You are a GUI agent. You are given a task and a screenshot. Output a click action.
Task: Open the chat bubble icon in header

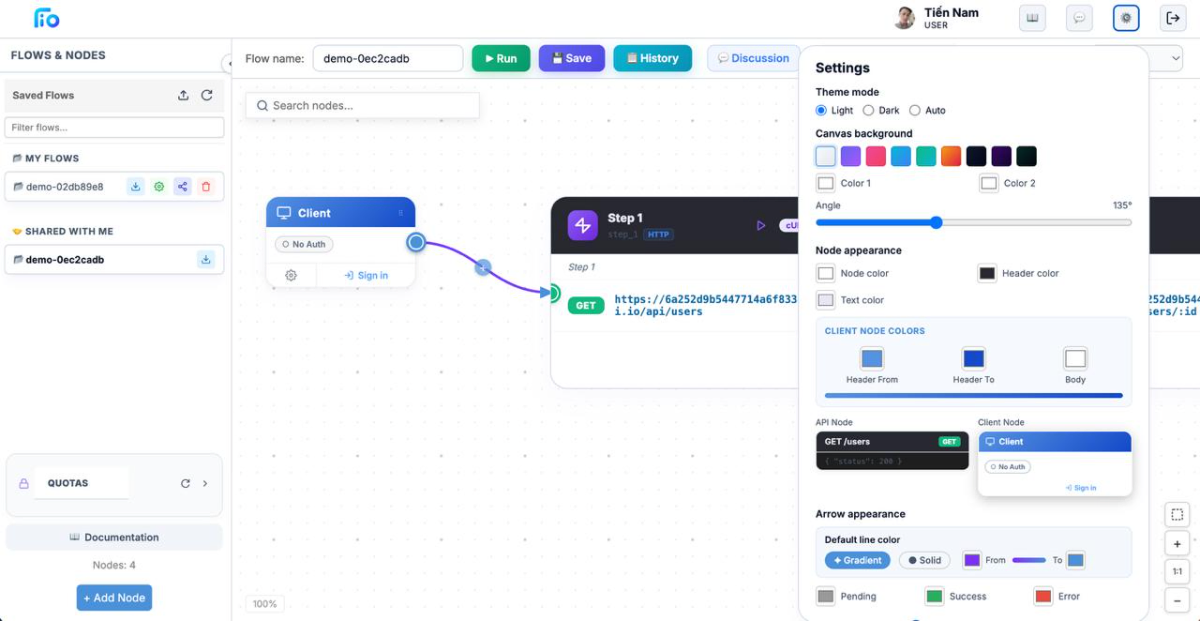click(x=1079, y=18)
